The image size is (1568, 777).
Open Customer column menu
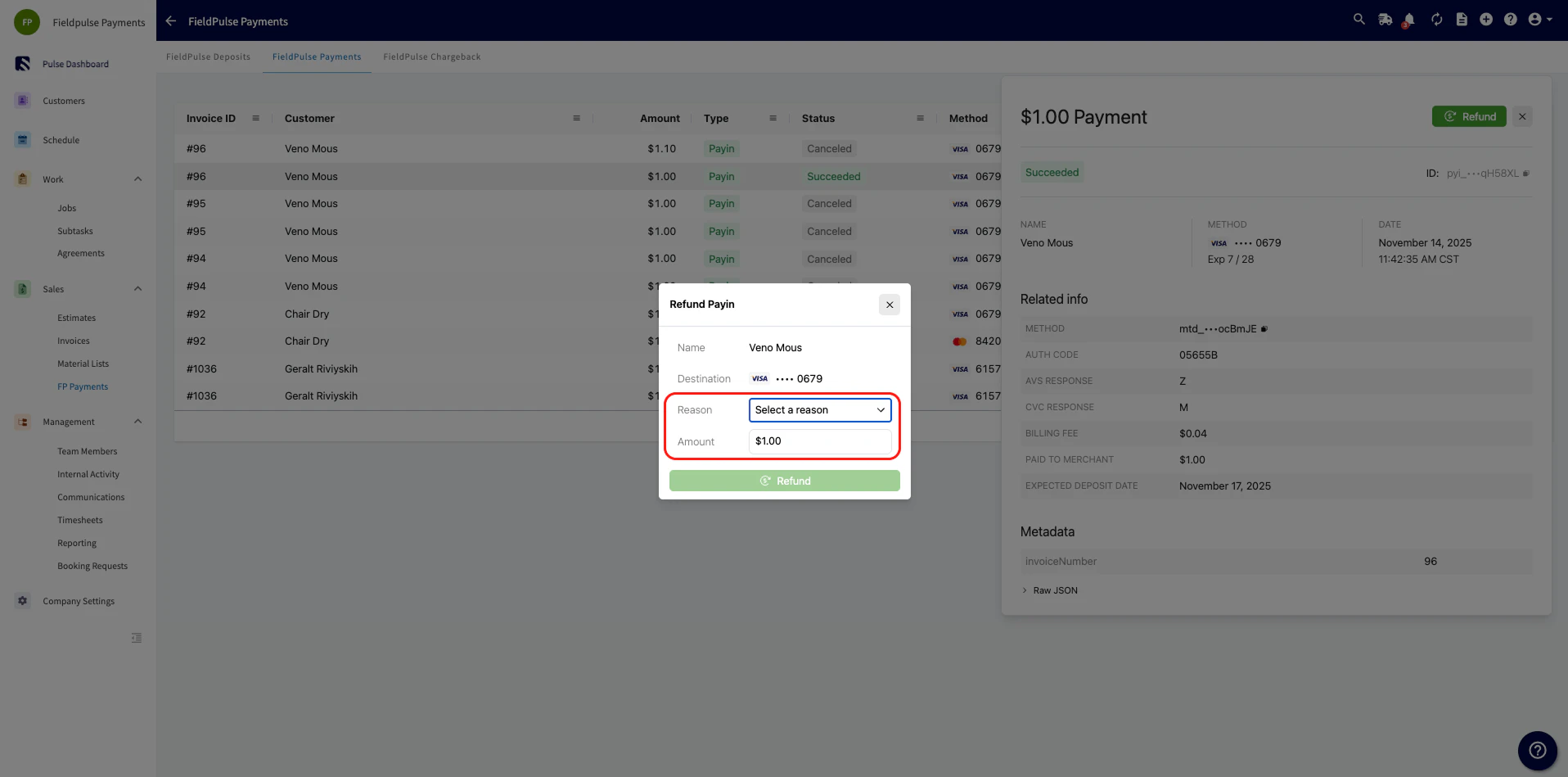(576, 118)
